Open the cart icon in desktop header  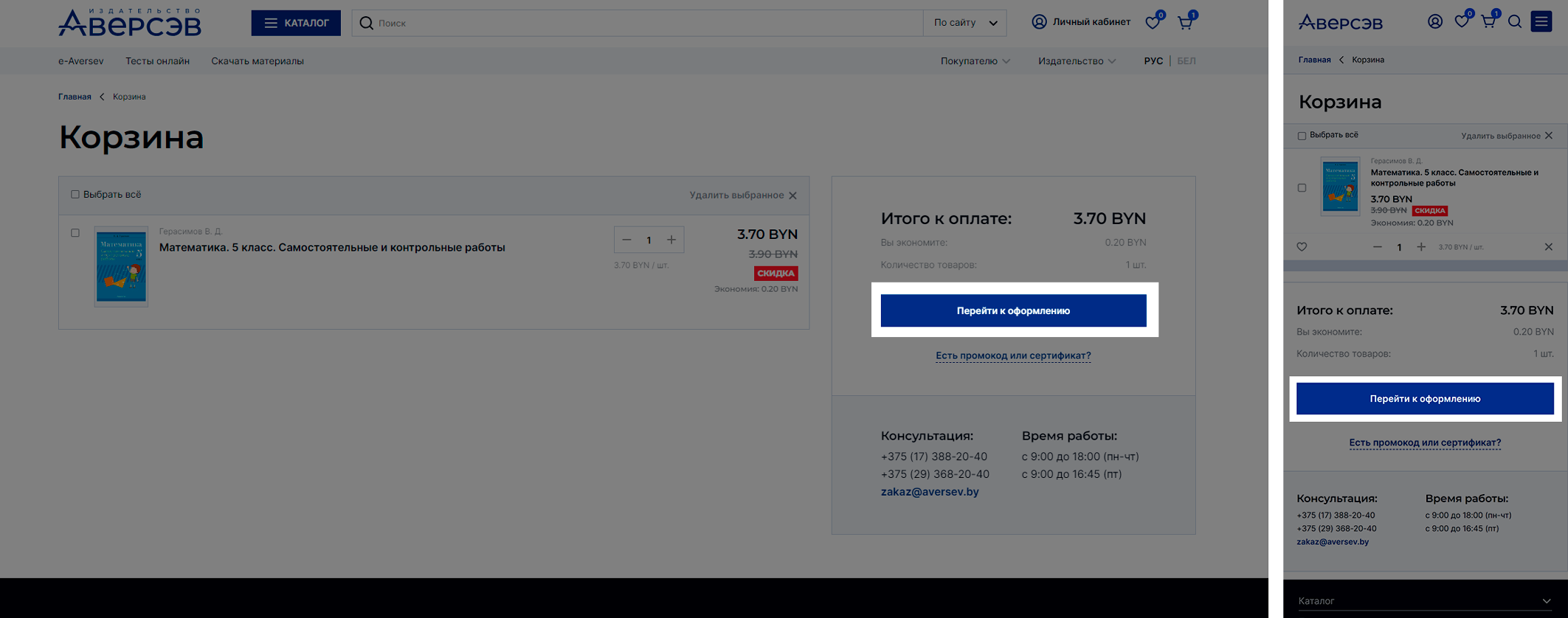(x=1185, y=23)
